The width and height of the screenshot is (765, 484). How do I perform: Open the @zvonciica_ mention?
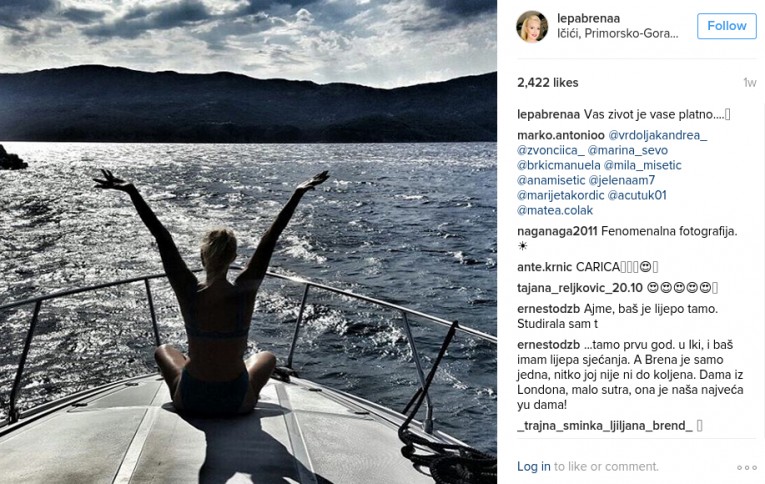[550, 150]
